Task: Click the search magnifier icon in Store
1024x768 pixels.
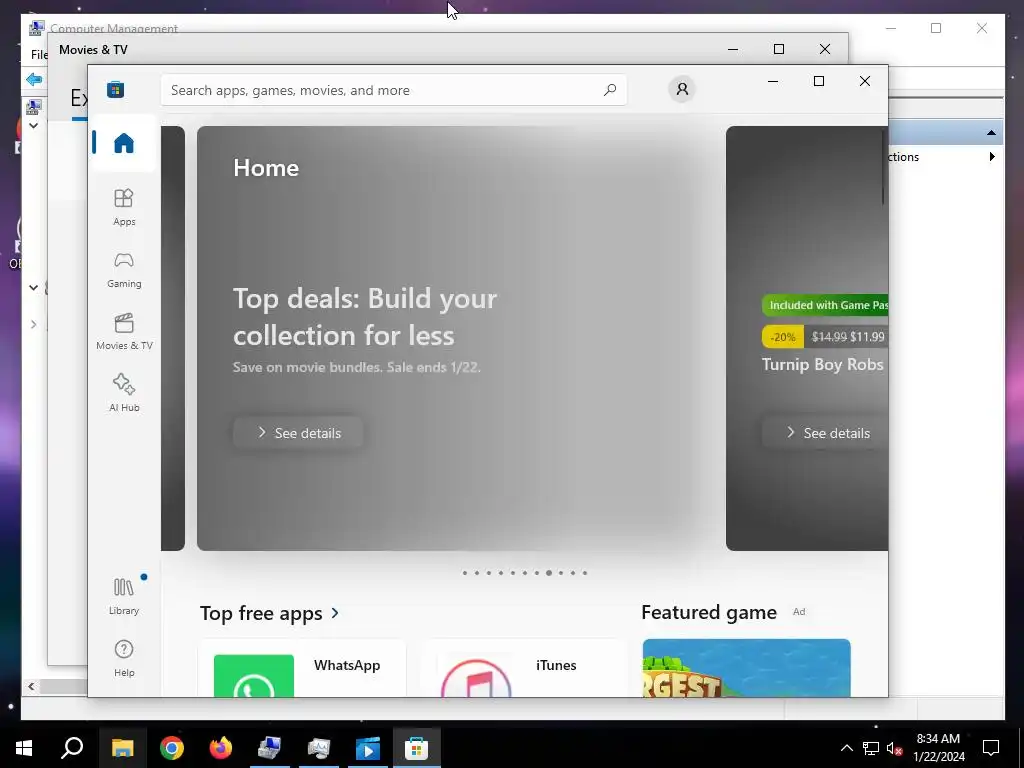Action: tap(610, 90)
